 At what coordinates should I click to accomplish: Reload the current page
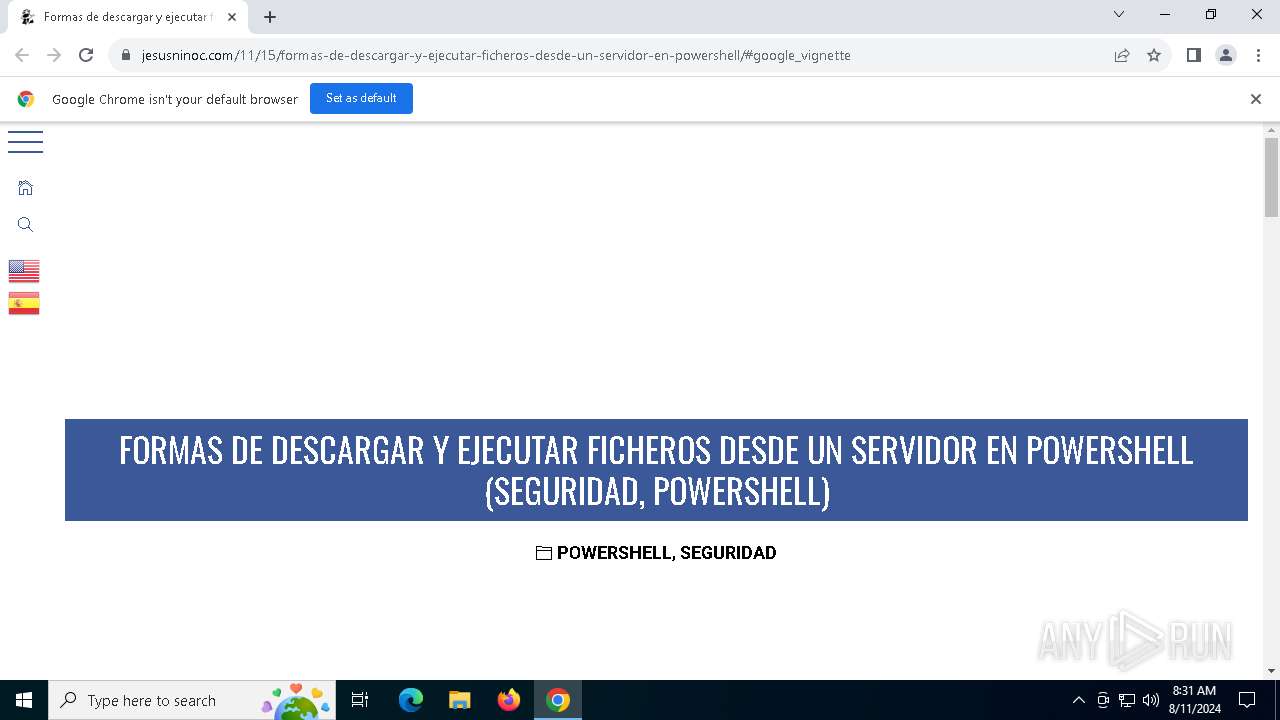[86, 55]
